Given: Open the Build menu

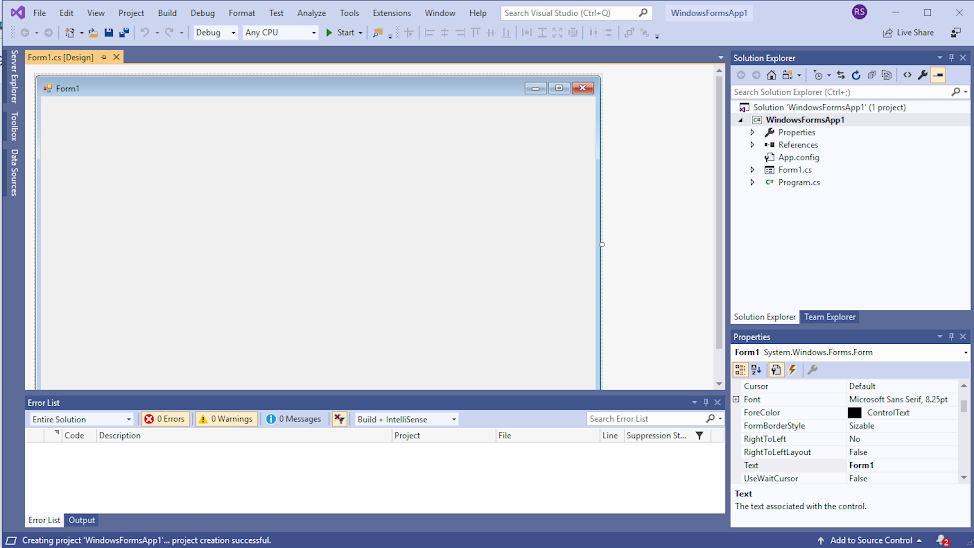Looking at the screenshot, I should (x=167, y=13).
